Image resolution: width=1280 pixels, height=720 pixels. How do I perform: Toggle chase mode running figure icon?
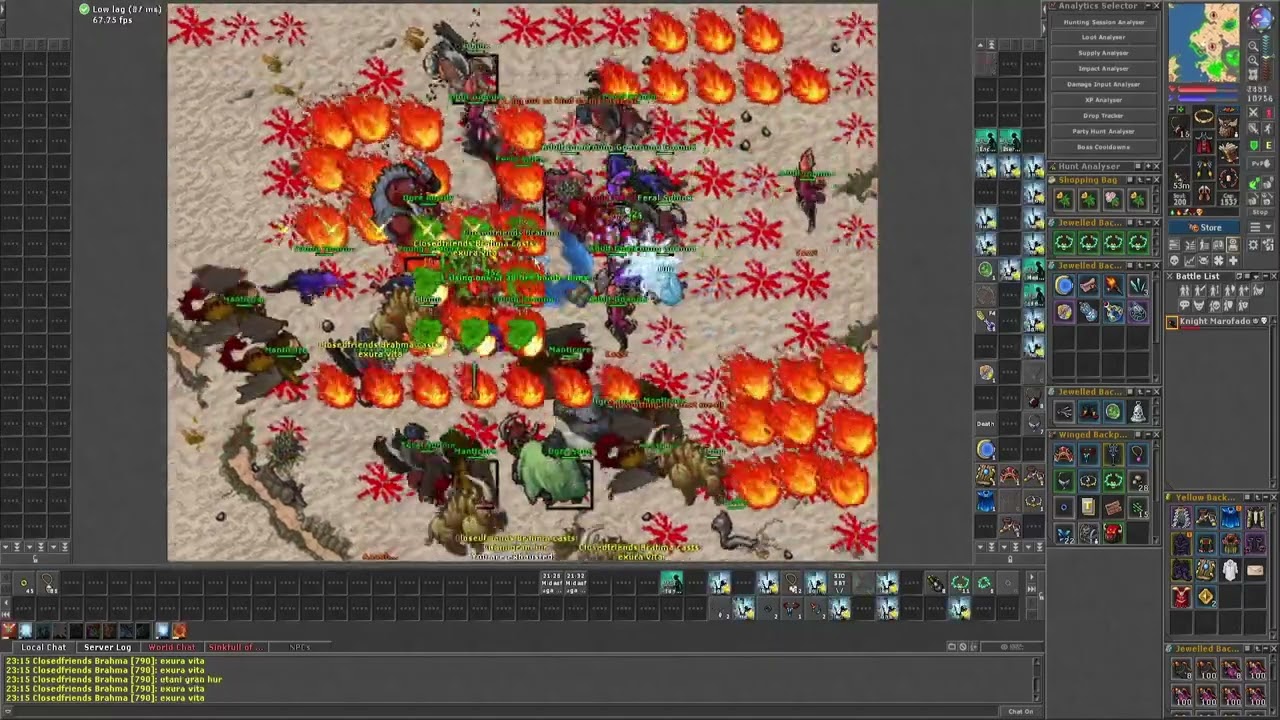pos(1268,128)
